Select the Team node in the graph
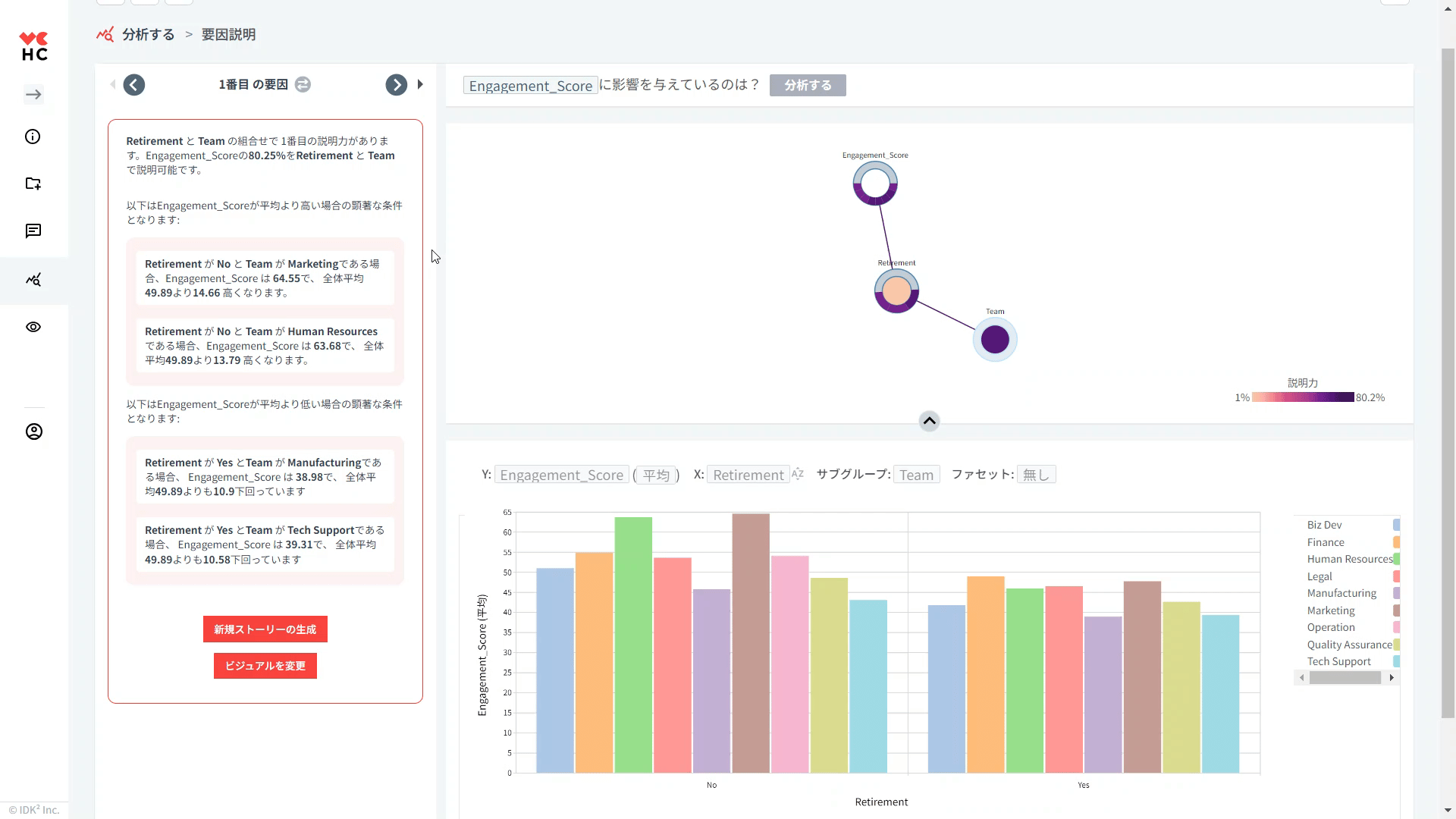Viewport: 1456px width, 819px height. coord(995,339)
